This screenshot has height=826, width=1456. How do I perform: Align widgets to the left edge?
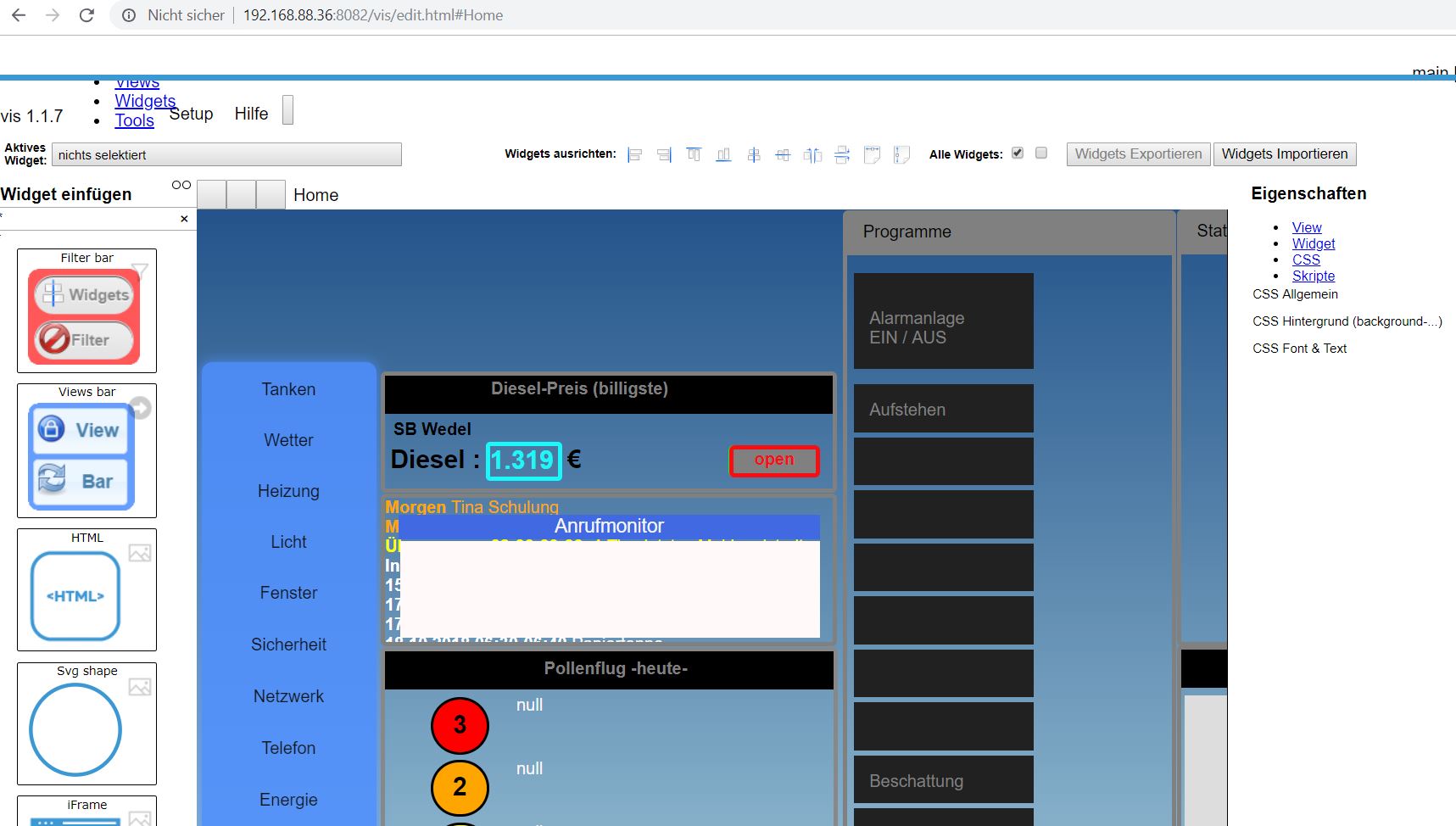pyautogui.click(x=634, y=154)
